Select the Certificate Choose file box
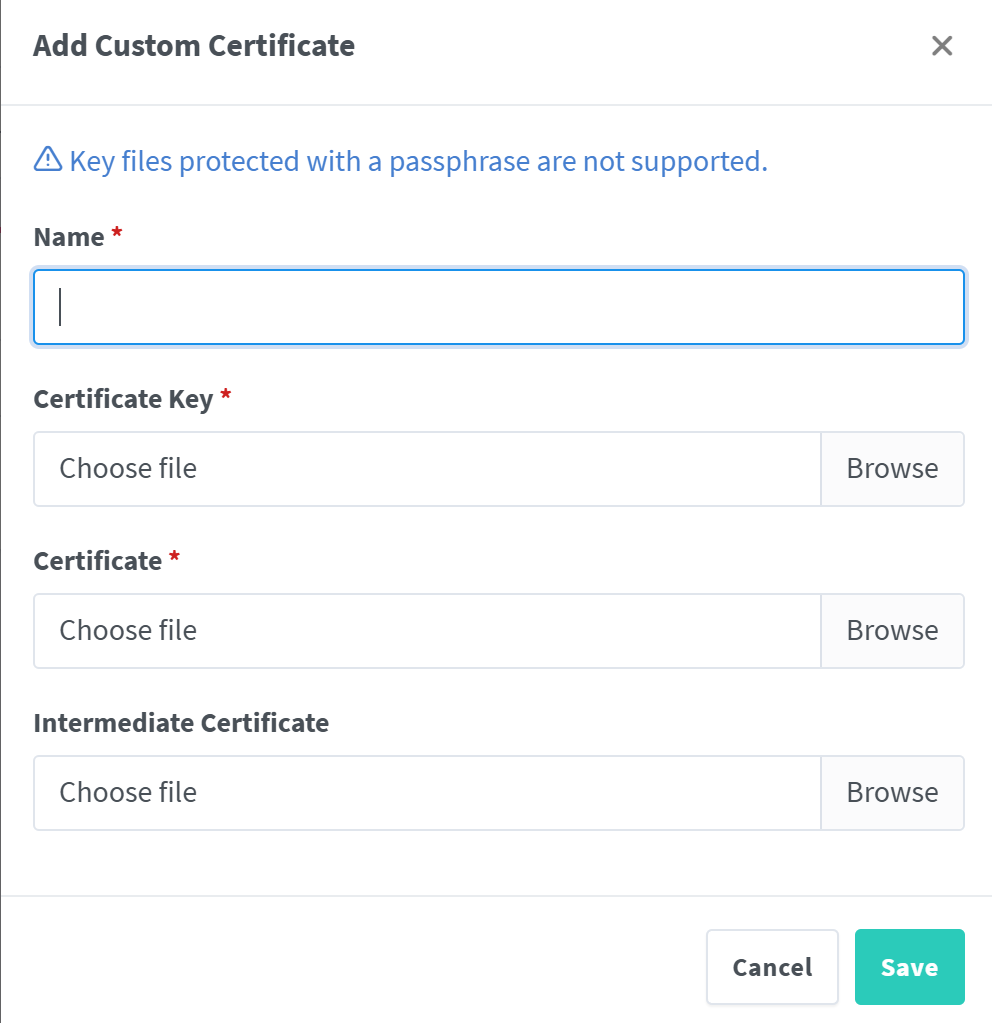992x1023 pixels. pos(427,631)
